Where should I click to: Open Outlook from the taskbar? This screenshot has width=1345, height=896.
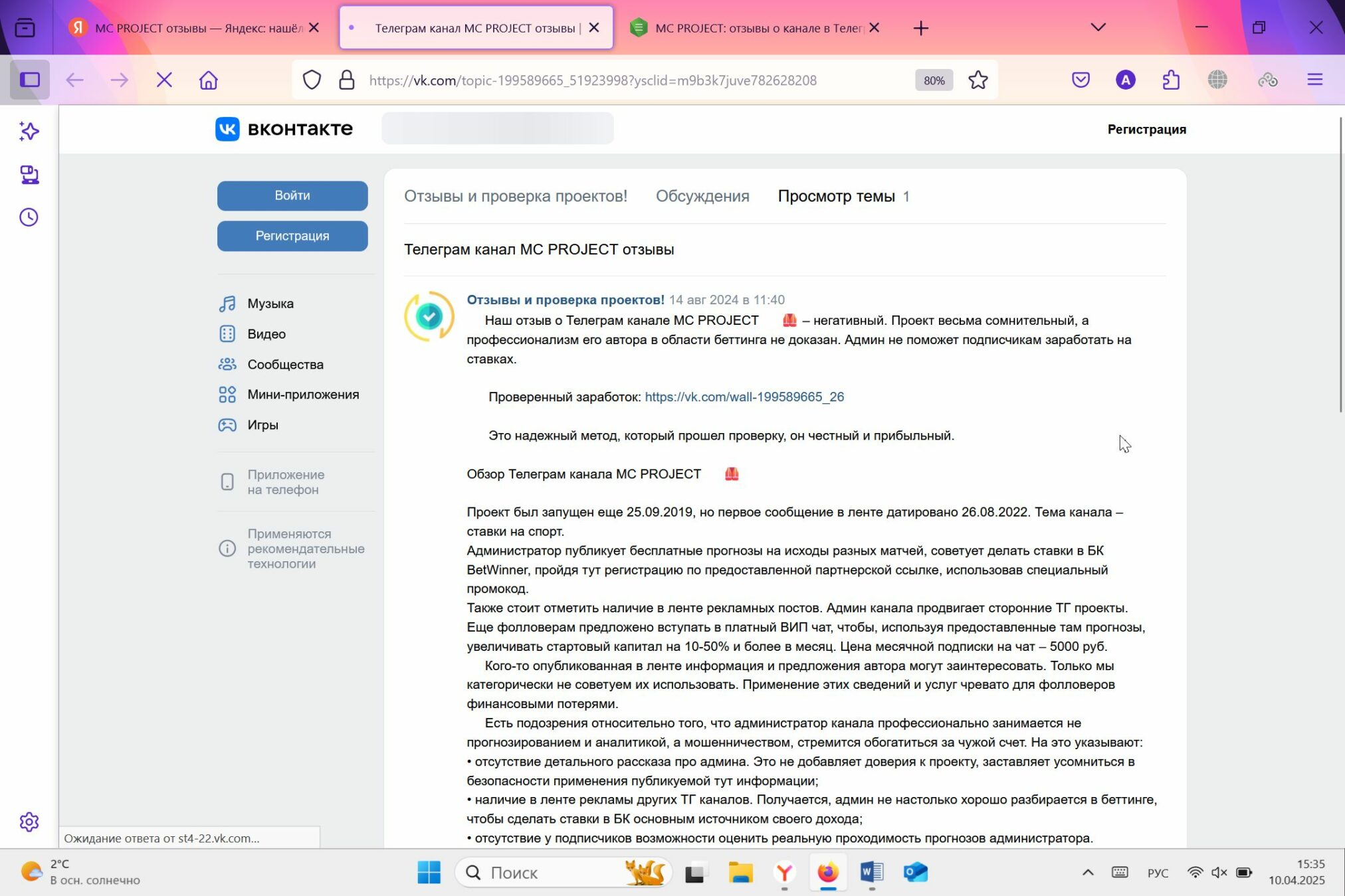[916, 872]
